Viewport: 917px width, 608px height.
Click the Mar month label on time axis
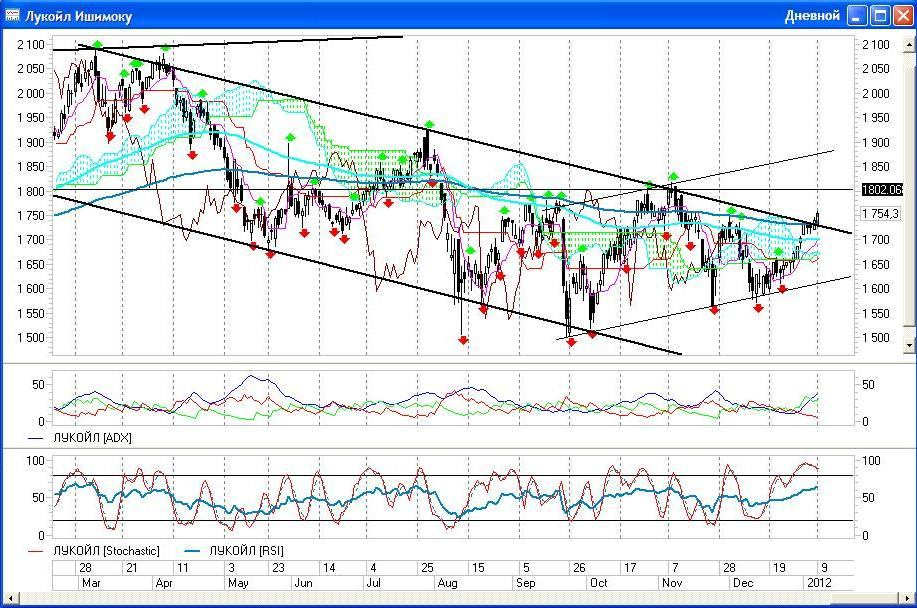point(91,582)
